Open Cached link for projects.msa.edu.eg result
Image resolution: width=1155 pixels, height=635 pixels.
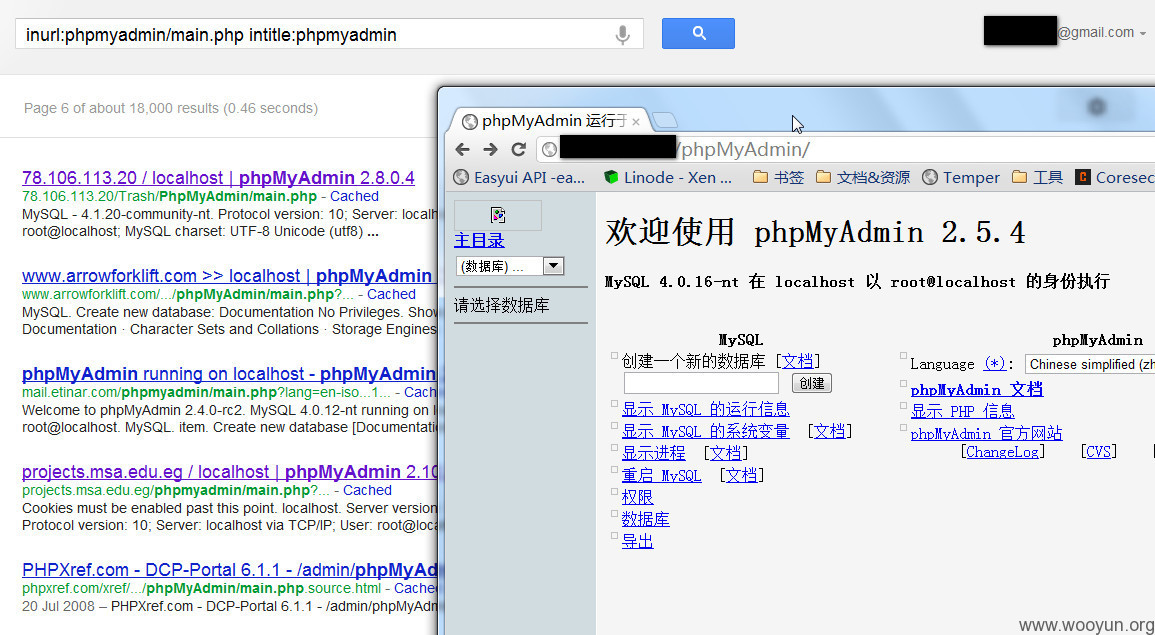click(367, 491)
